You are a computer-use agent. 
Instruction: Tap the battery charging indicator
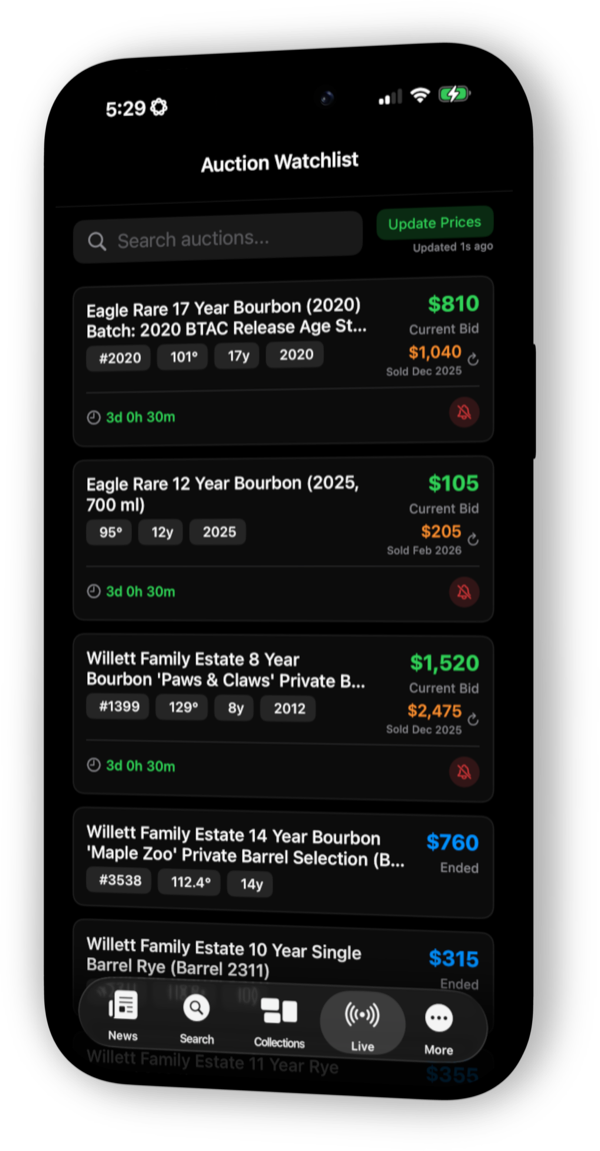pyautogui.click(x=455, y=94)
